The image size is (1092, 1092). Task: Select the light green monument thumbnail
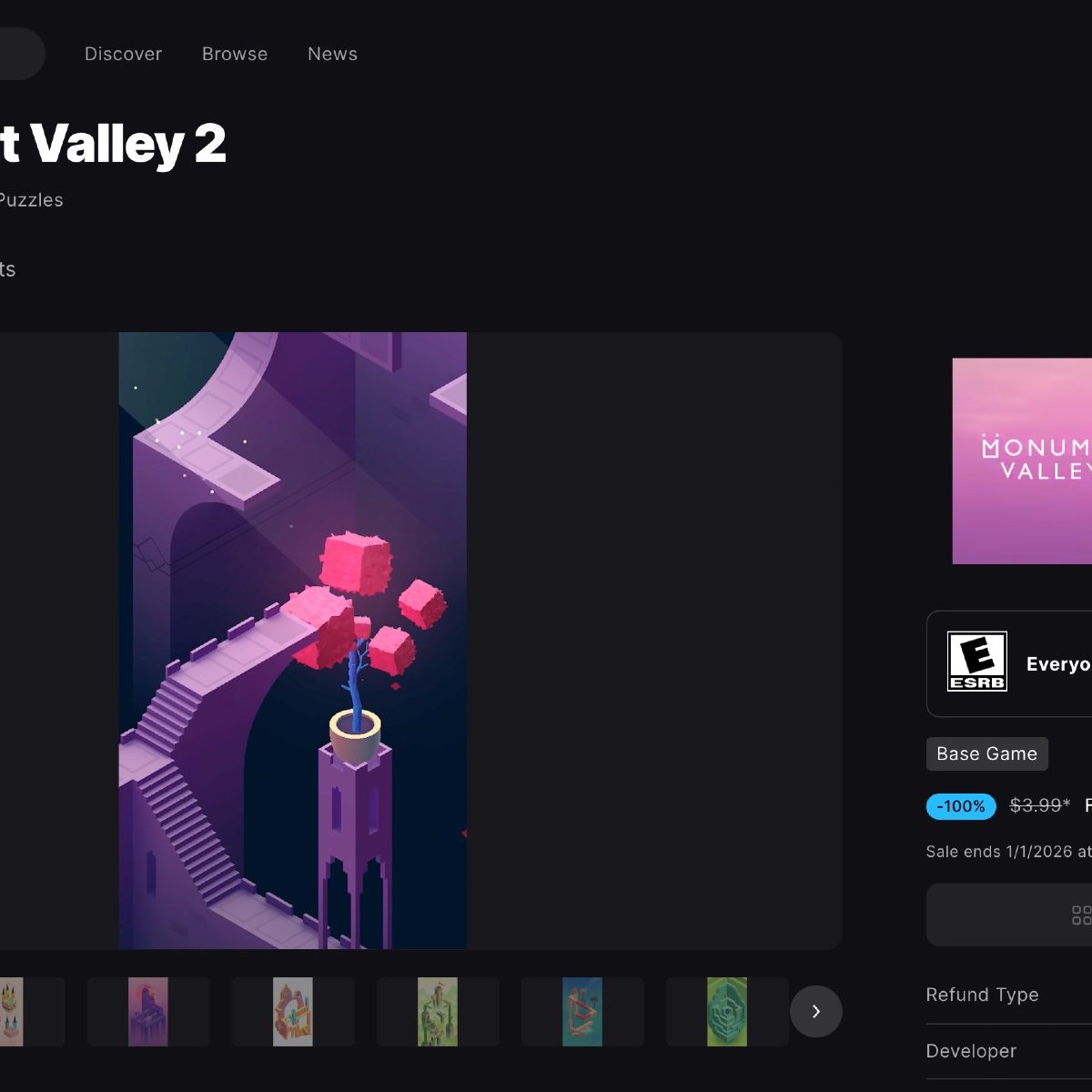(x=438, y=1011)
